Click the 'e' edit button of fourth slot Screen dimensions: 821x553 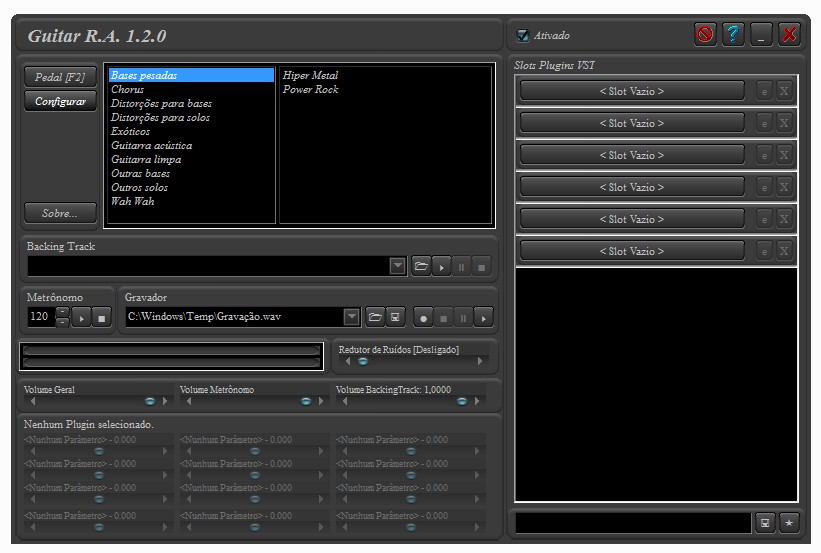point(764,187)
